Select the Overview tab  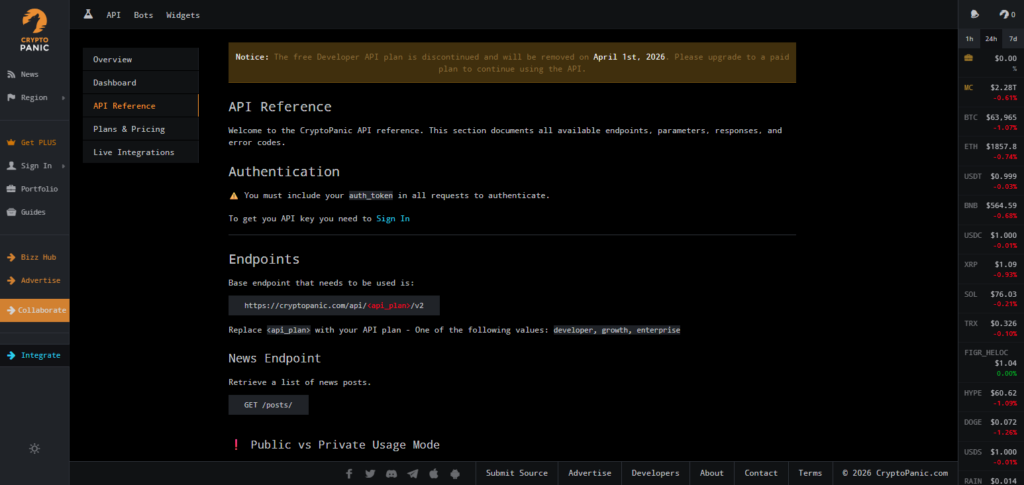(140, 59)
